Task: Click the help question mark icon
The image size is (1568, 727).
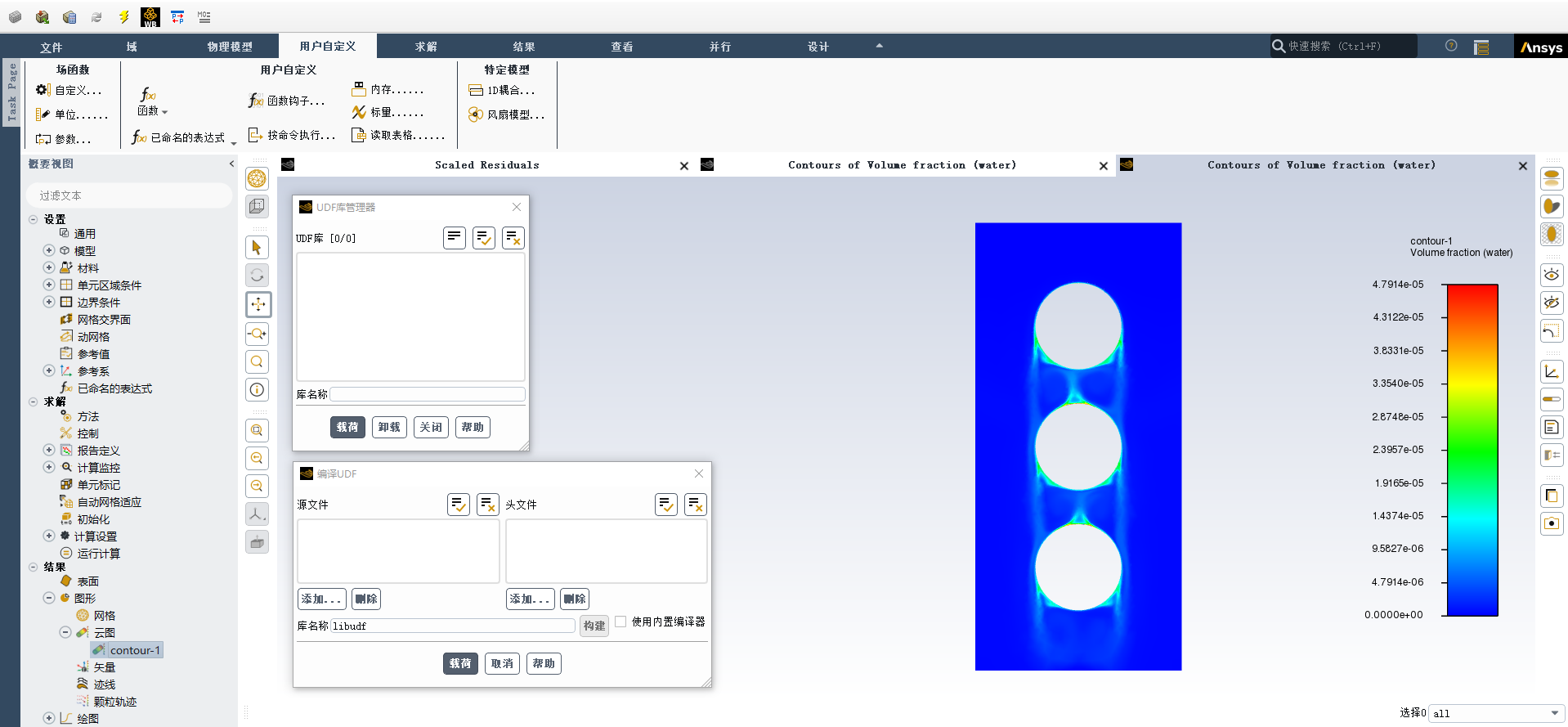Action: pos(1451,46)
